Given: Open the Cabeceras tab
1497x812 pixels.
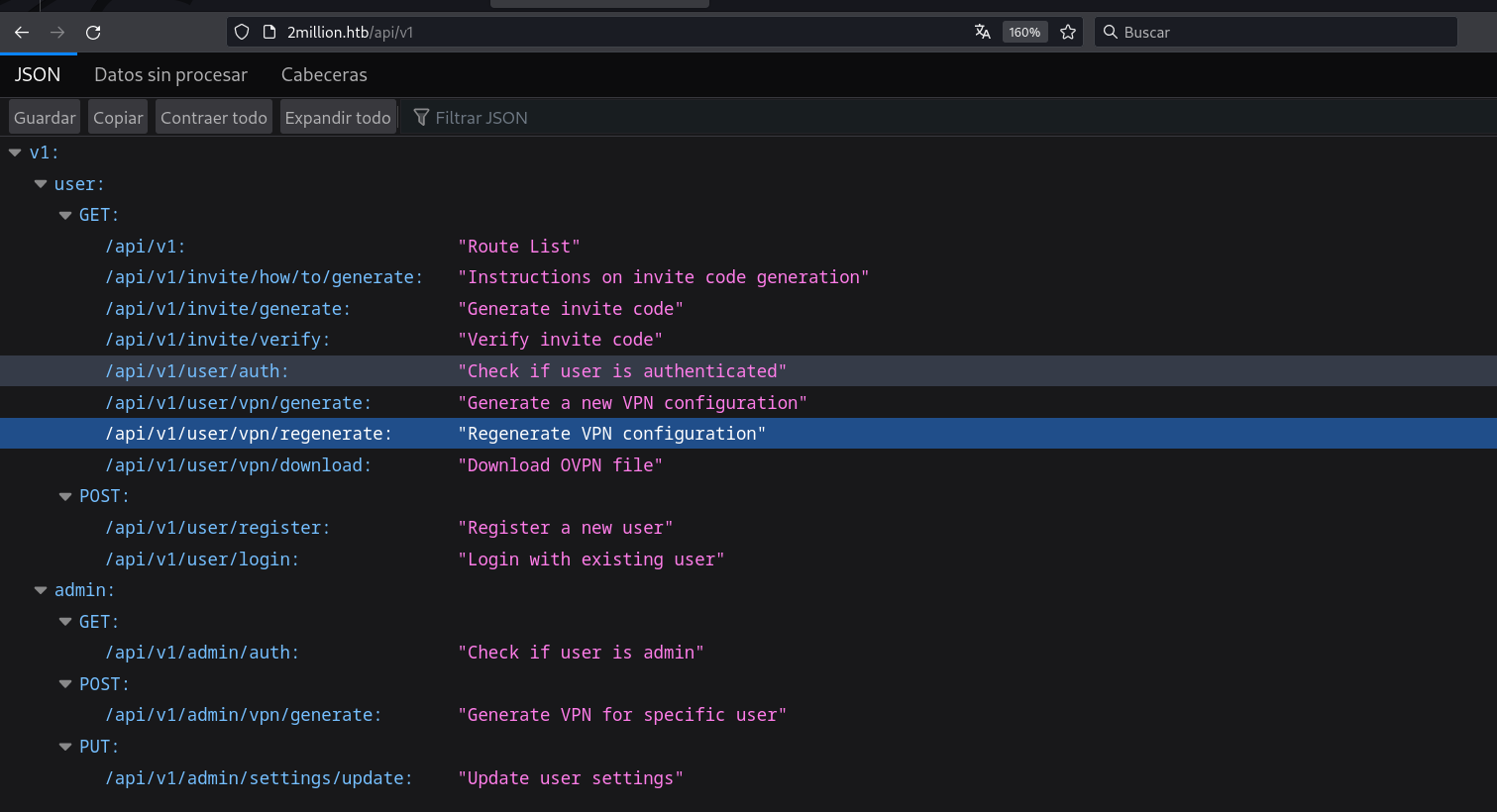Looking at the screenshot, I should pyautogui.click(x=324, y=75).
